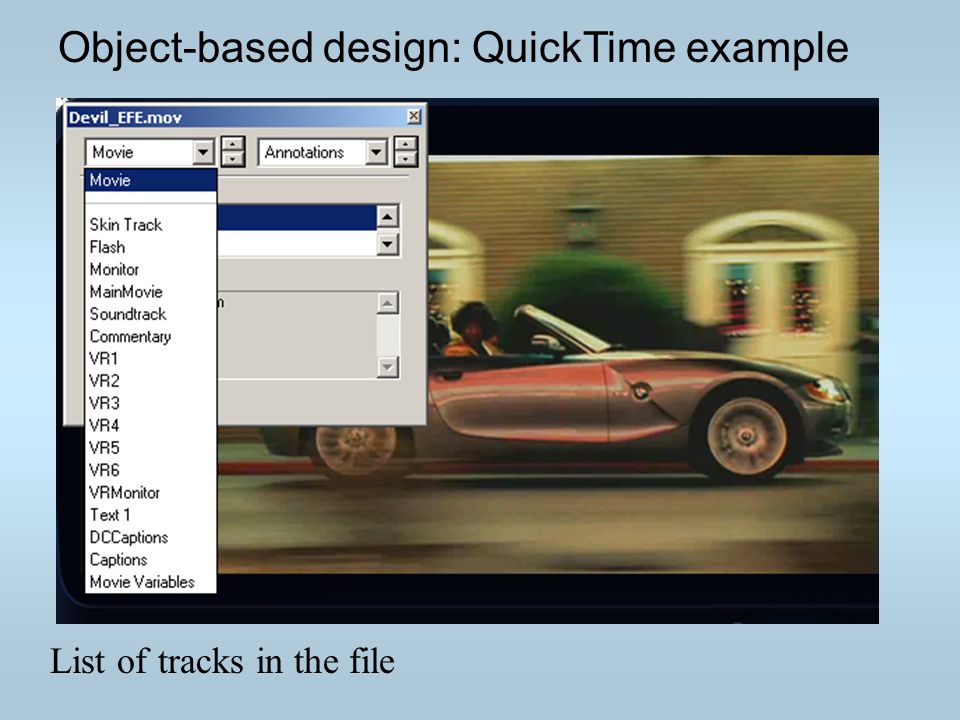Select the VR5 track
960x720 pixels.
pos(151,448)
